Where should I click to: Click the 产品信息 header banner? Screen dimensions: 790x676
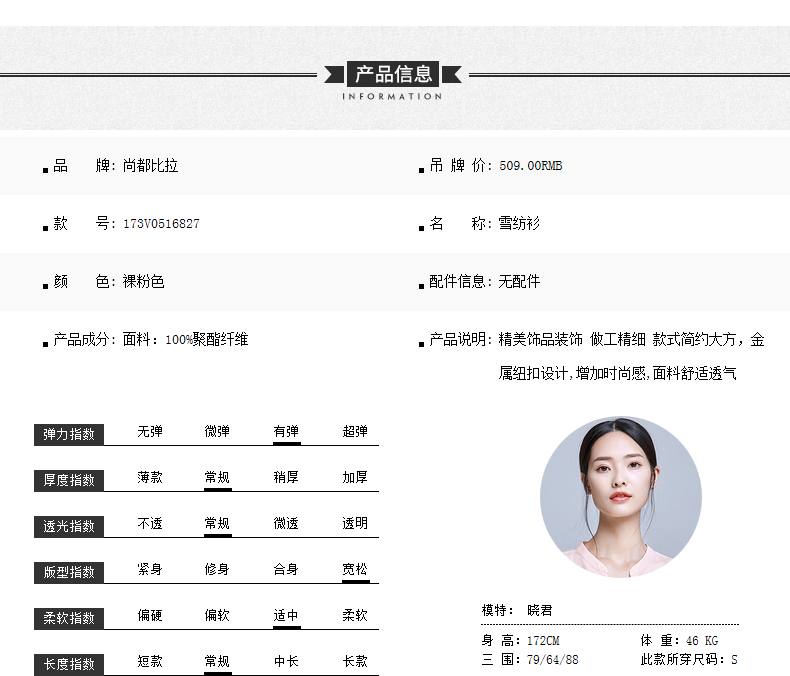coord(394,74)
